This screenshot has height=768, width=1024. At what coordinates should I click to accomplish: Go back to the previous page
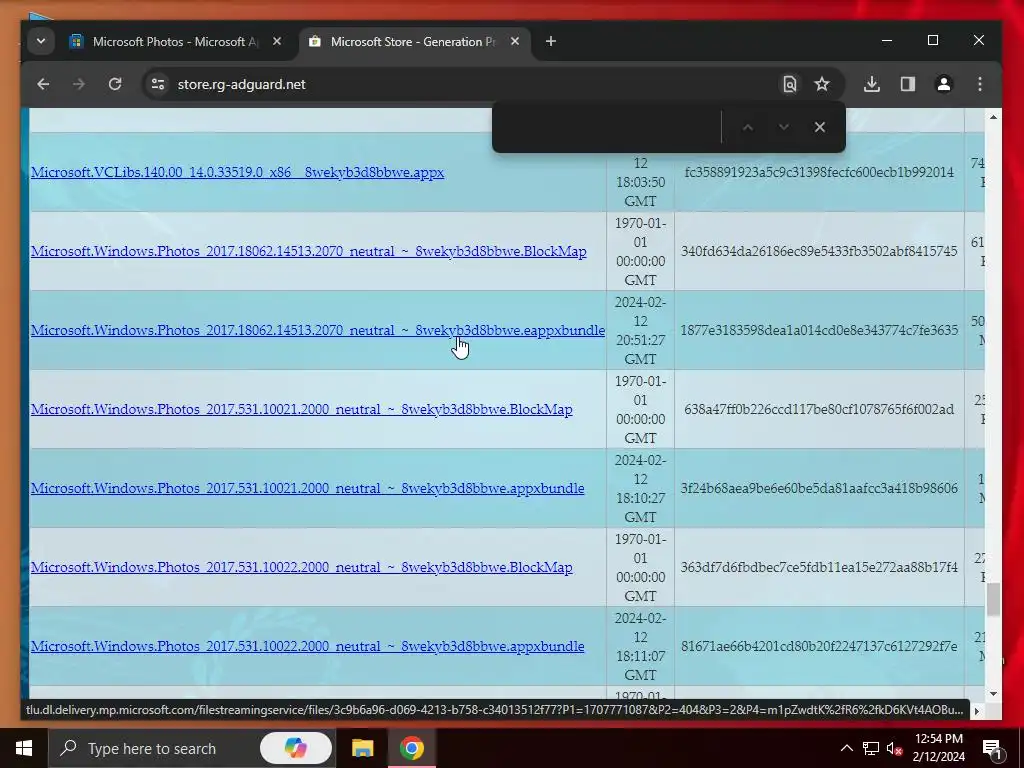coord(43,84)
